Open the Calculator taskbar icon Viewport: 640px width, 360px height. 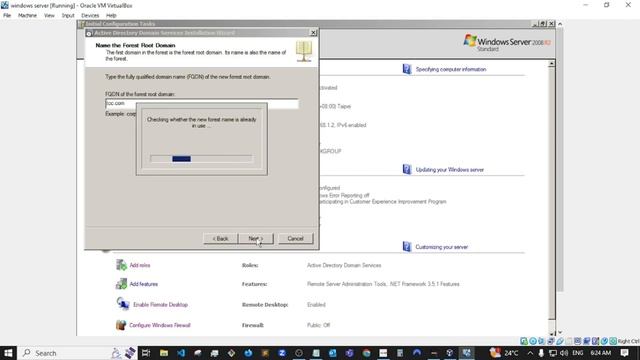click(x=400, y=353)
